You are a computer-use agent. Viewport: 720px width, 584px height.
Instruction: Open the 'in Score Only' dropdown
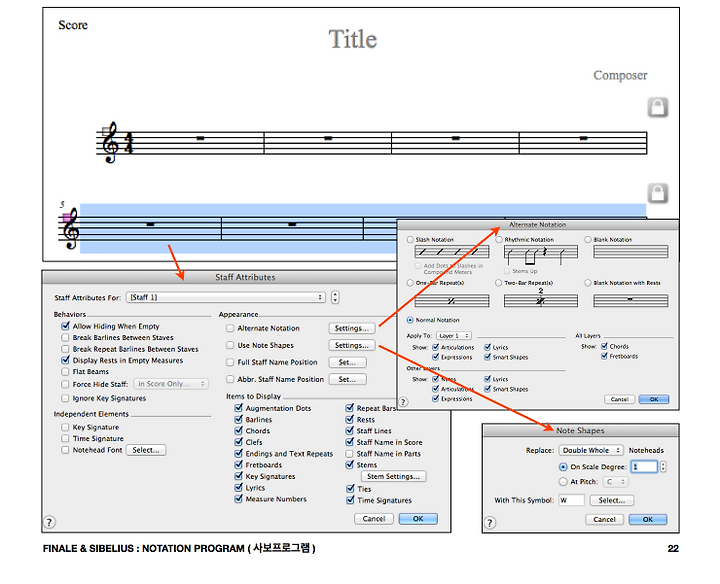tap(171, 384)
